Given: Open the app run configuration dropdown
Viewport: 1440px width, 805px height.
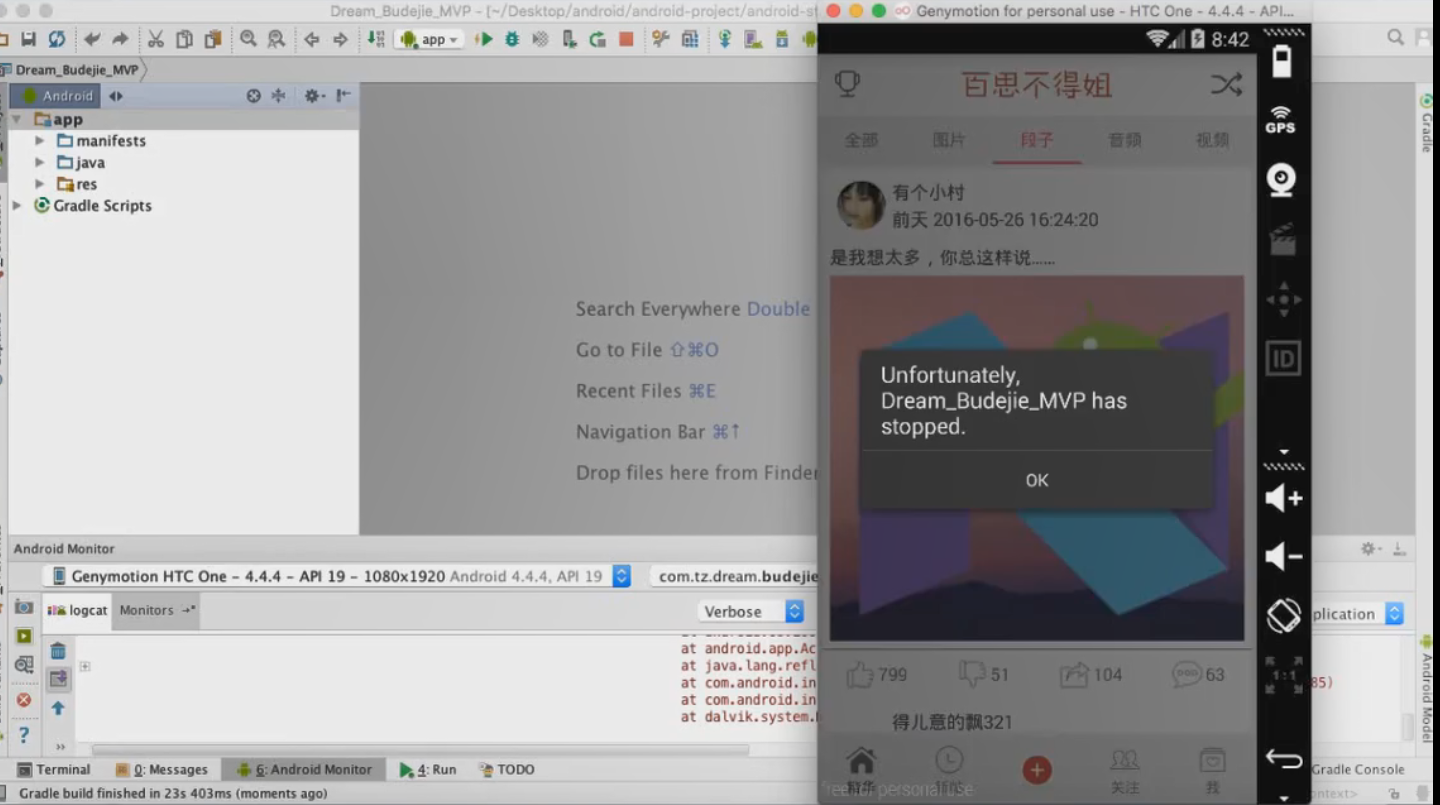Looking at the screenshot, I should click(429, 39).
